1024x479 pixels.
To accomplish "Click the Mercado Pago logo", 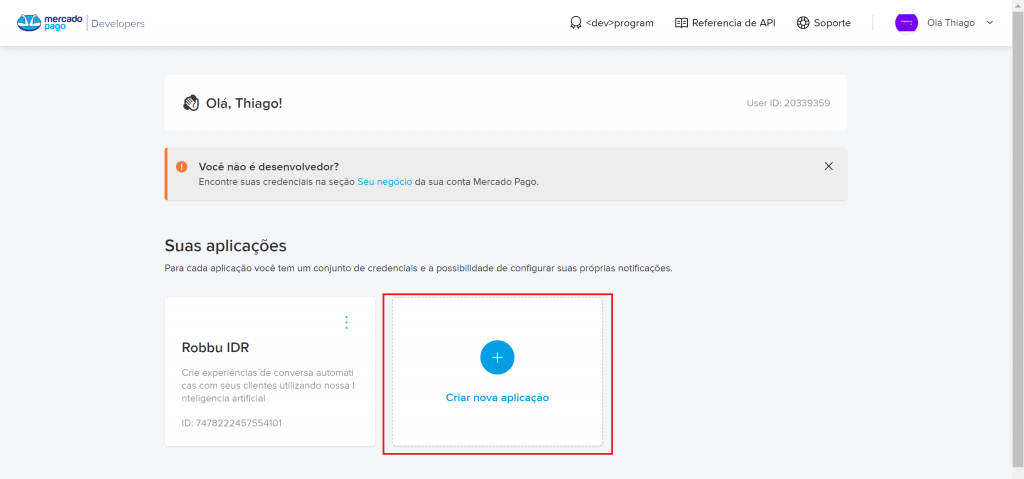I will click(48, 23).
